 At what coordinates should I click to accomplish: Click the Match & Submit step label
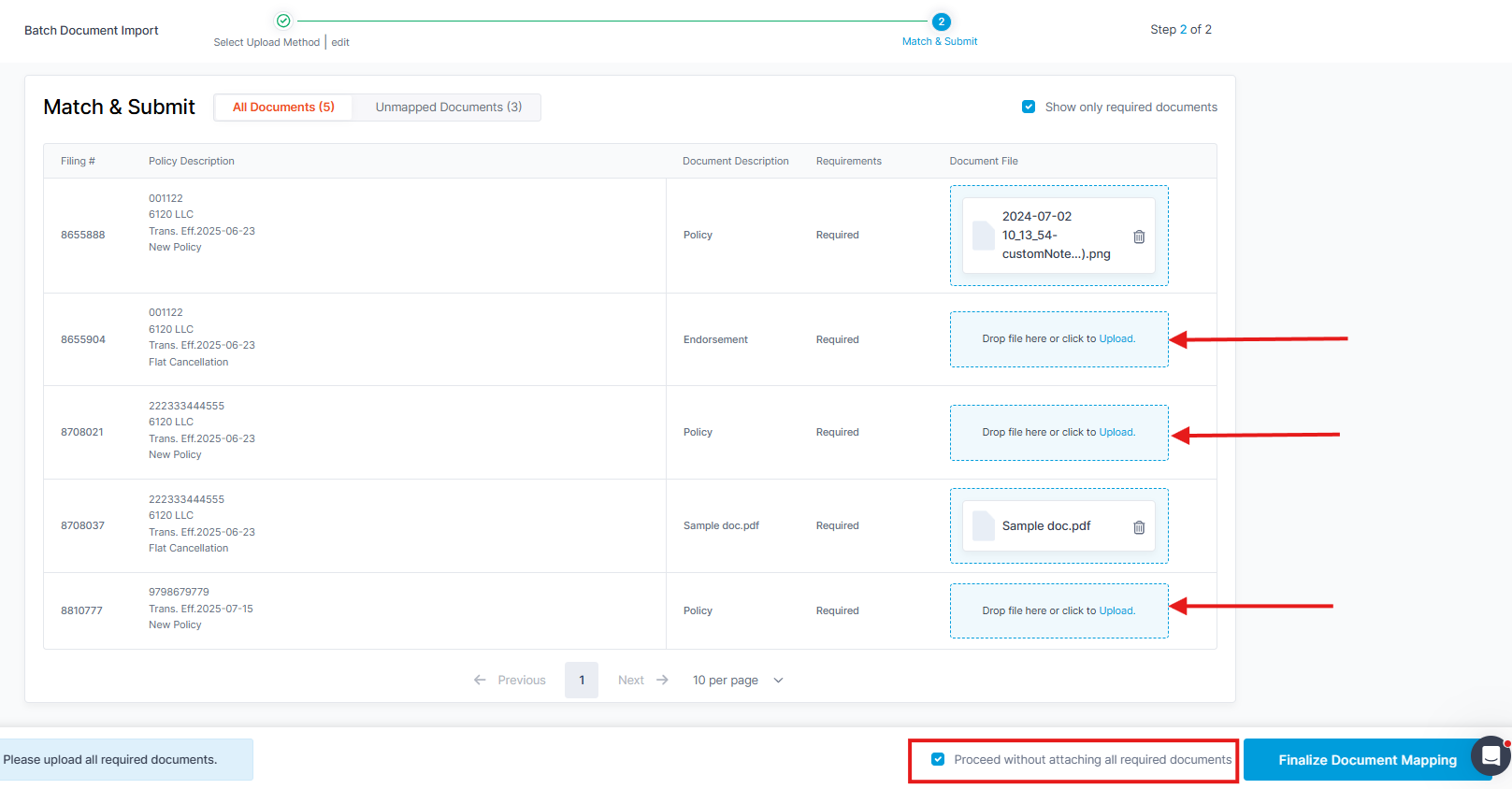(940, 41)
